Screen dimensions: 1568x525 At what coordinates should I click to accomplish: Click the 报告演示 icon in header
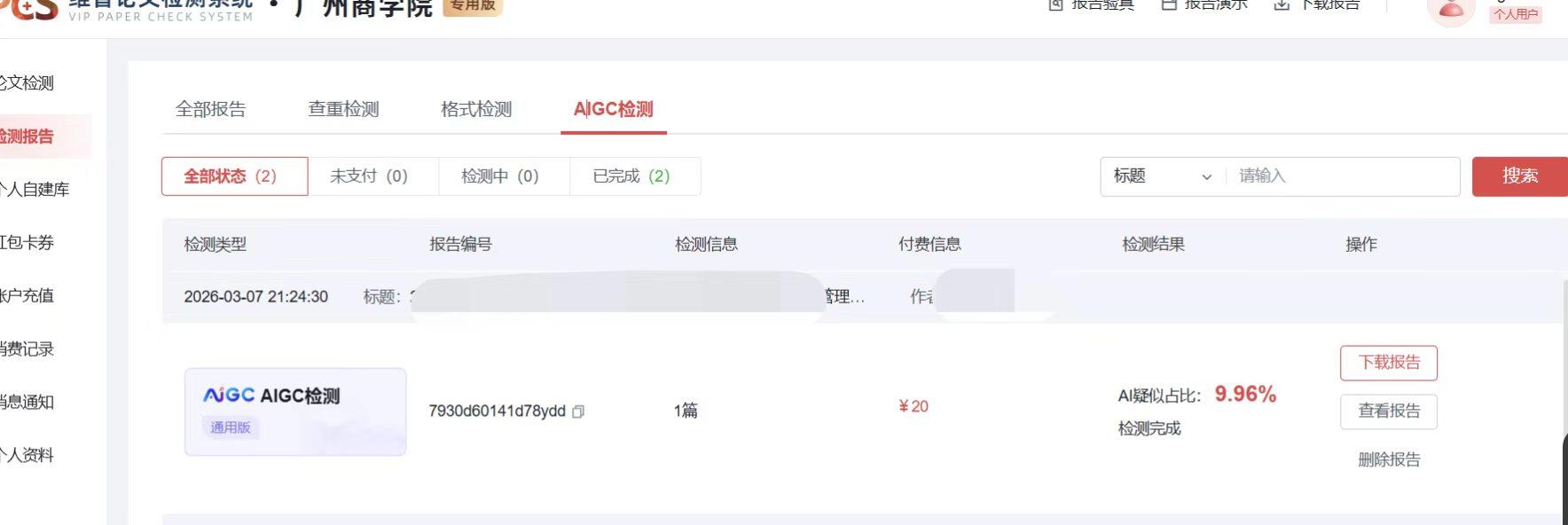point(1169,4)
